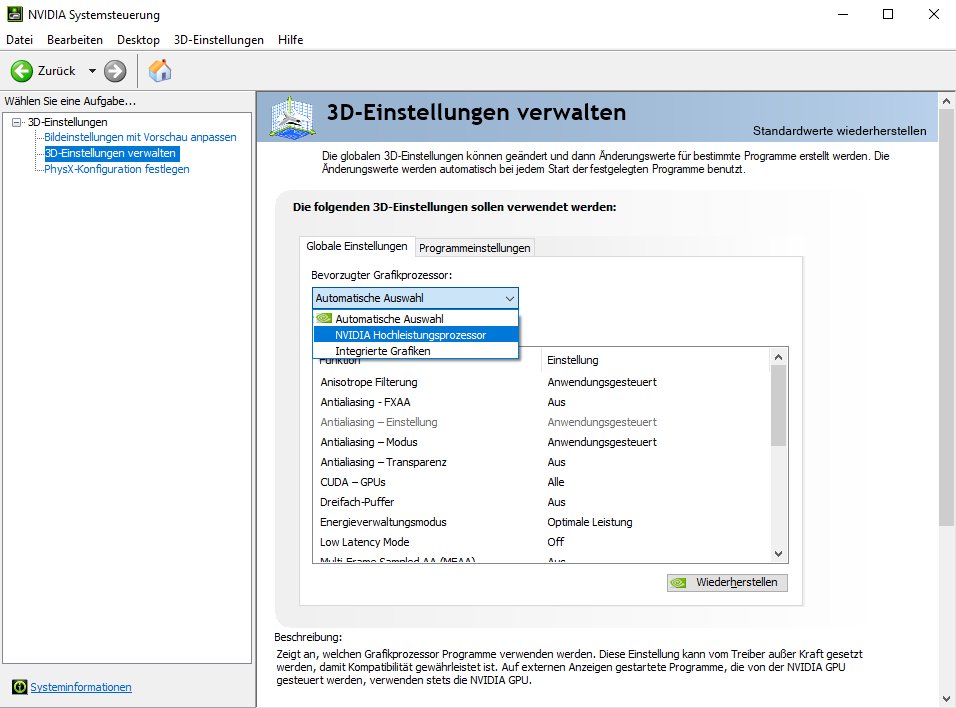Select the Energieverwaltungsmodus row
This screenshot has width=956, height=708.
[541, 522]
